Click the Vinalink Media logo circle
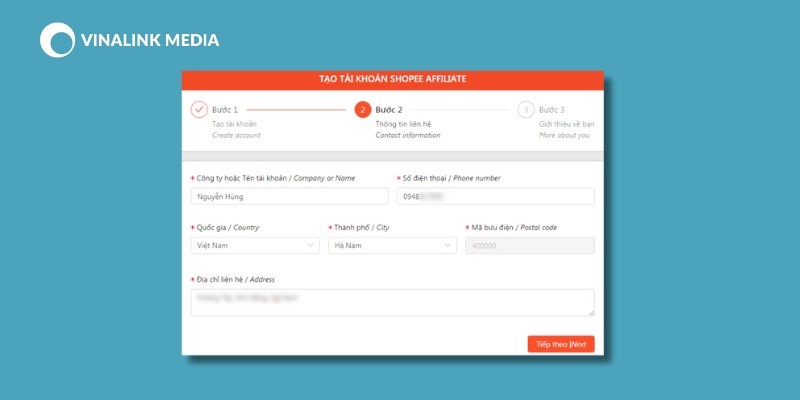Screen dimensions: 800x400 point(58,40)
